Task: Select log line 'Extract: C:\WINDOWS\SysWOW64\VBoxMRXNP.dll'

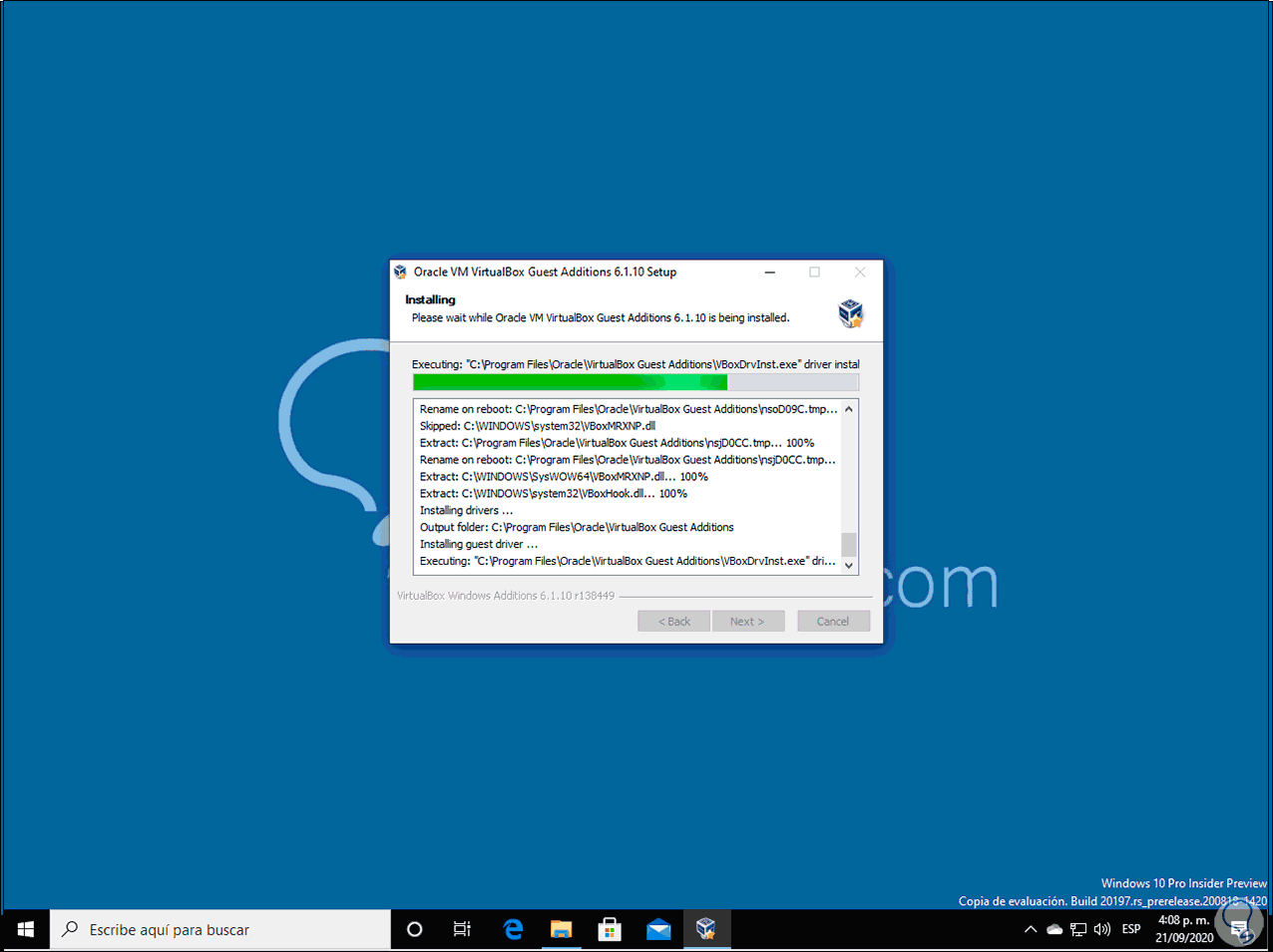Action: tap(564, 476)
